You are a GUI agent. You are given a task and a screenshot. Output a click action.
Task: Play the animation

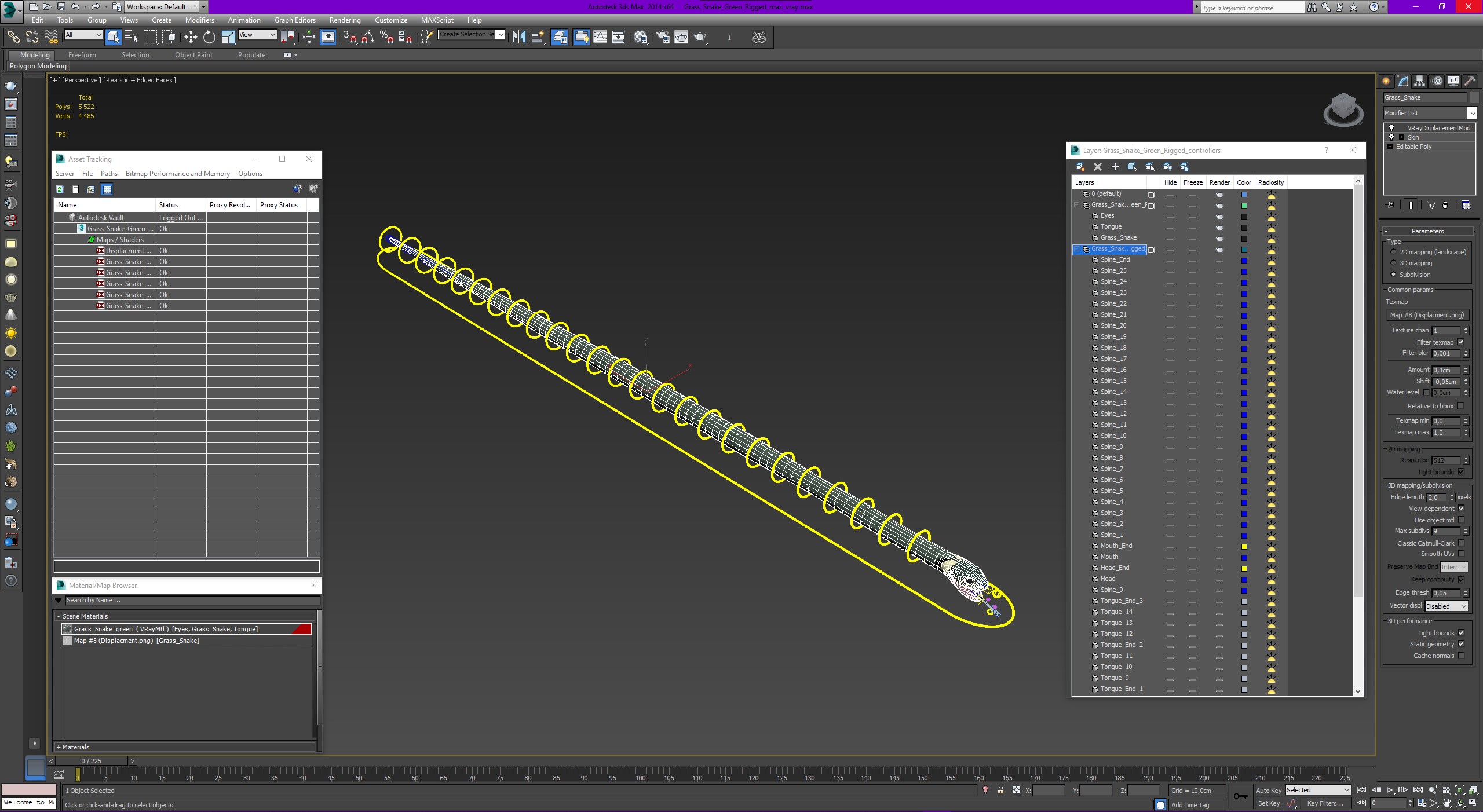click(1390, 790)
